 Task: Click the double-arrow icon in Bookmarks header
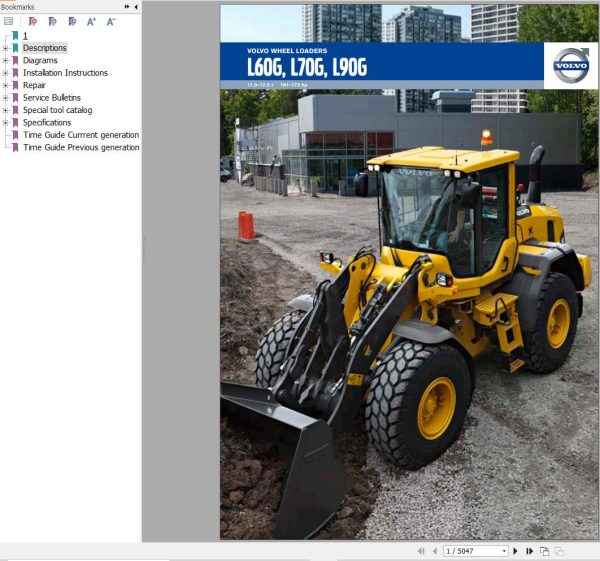point(127,7)
